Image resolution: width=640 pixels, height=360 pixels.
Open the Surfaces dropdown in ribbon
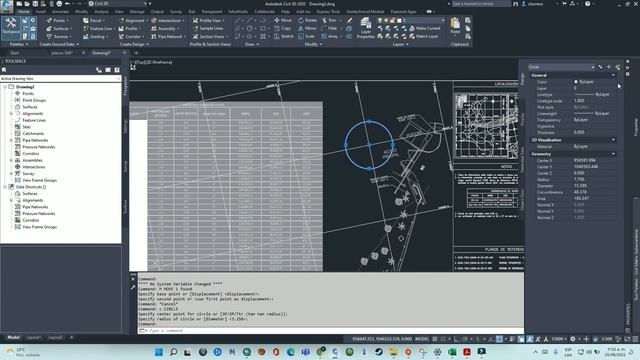(60, 28)
